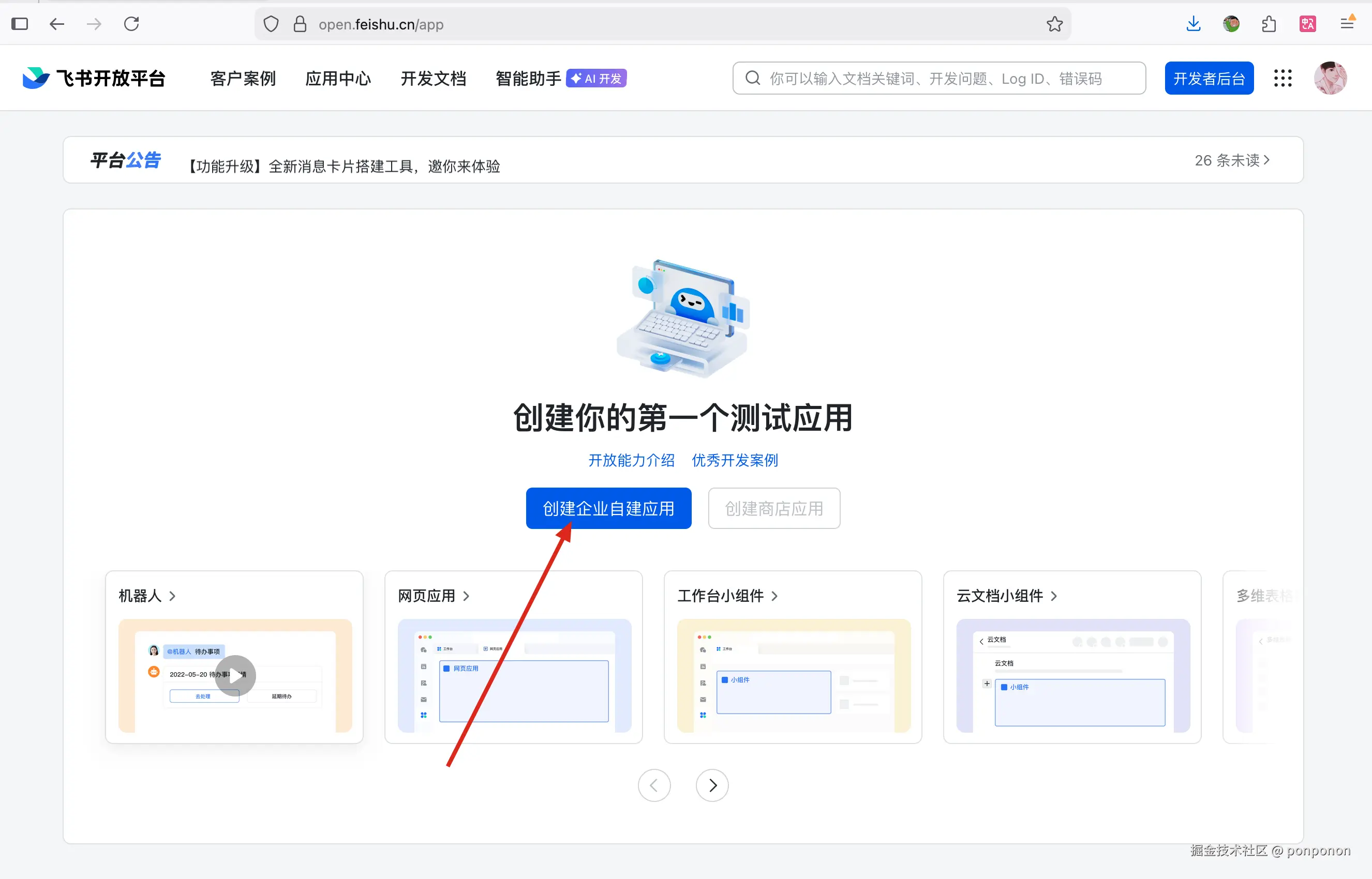The image size is (1372, 879).
Task: Click the tracking protection shield icon
Action: pos(271,24)
